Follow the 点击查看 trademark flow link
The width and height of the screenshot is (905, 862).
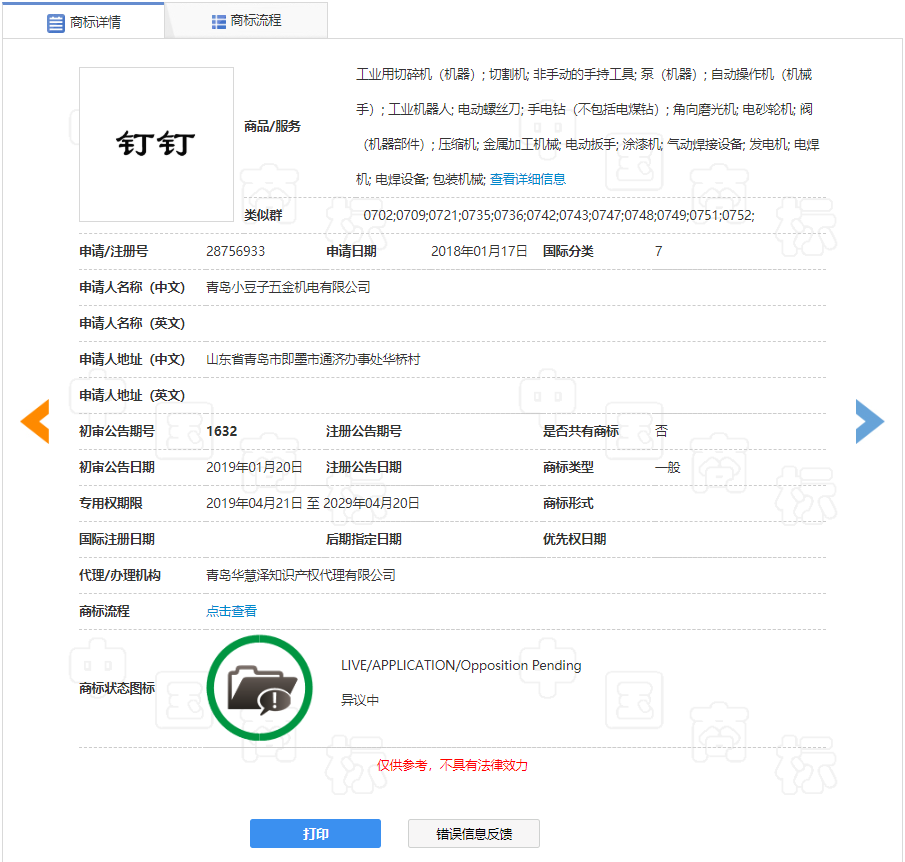click(231, 611)
